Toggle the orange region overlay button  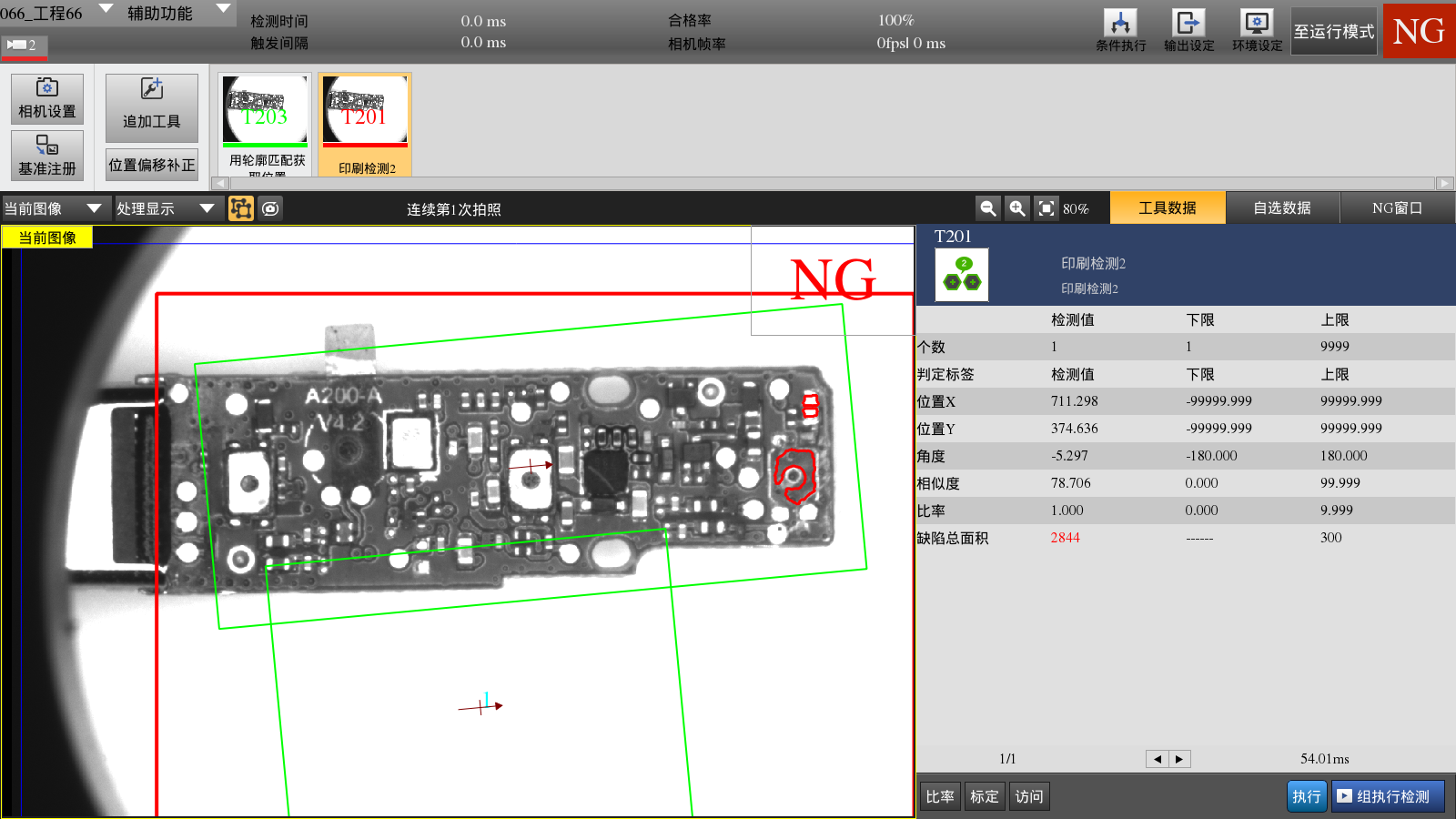pos(241,208)
